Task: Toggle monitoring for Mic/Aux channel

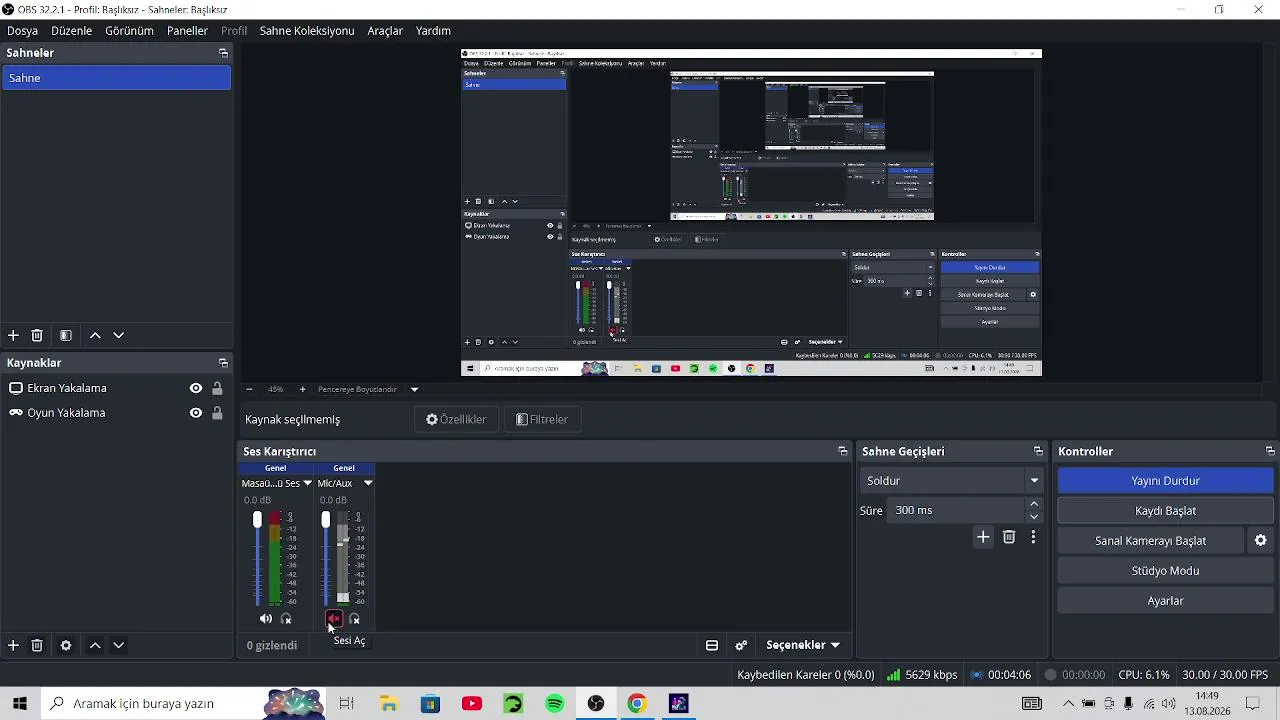Action: [354, 619]
